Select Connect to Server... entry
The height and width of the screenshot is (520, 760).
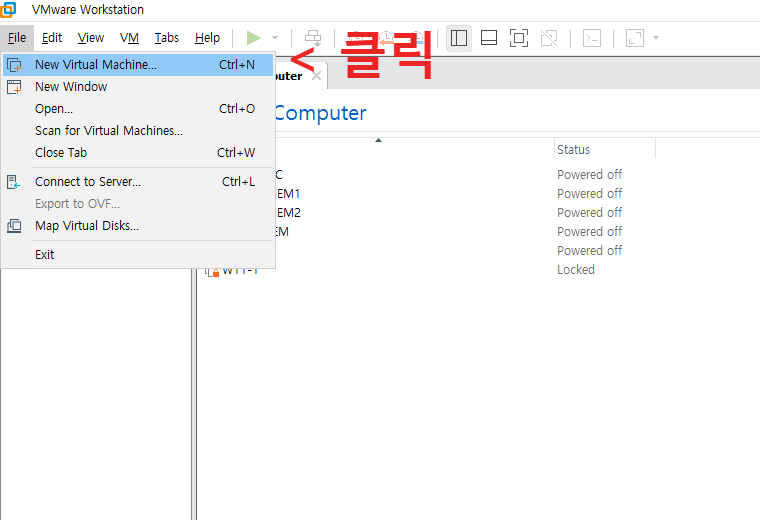[x=138, y=182]
